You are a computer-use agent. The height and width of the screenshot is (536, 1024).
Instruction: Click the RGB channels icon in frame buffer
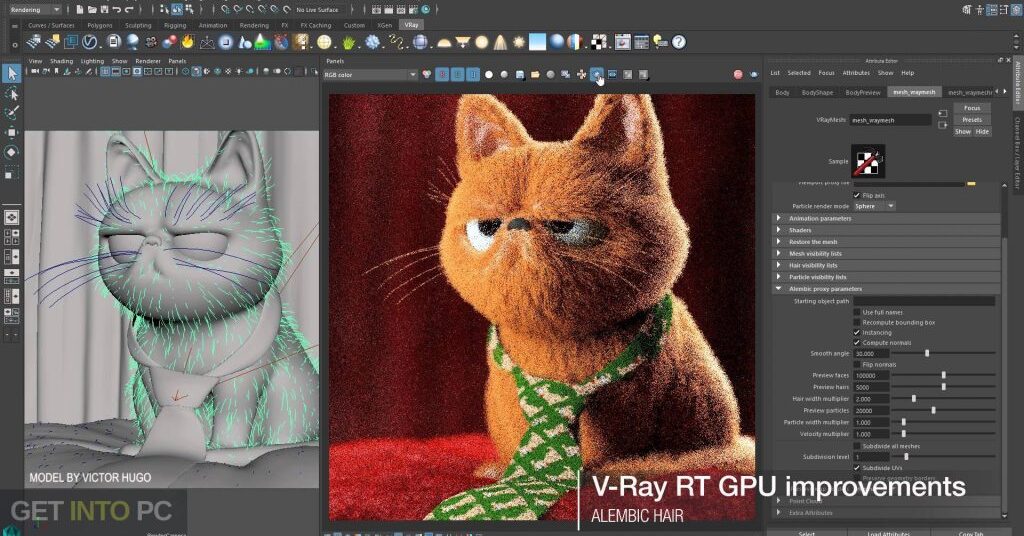click(x=426, y=74)
